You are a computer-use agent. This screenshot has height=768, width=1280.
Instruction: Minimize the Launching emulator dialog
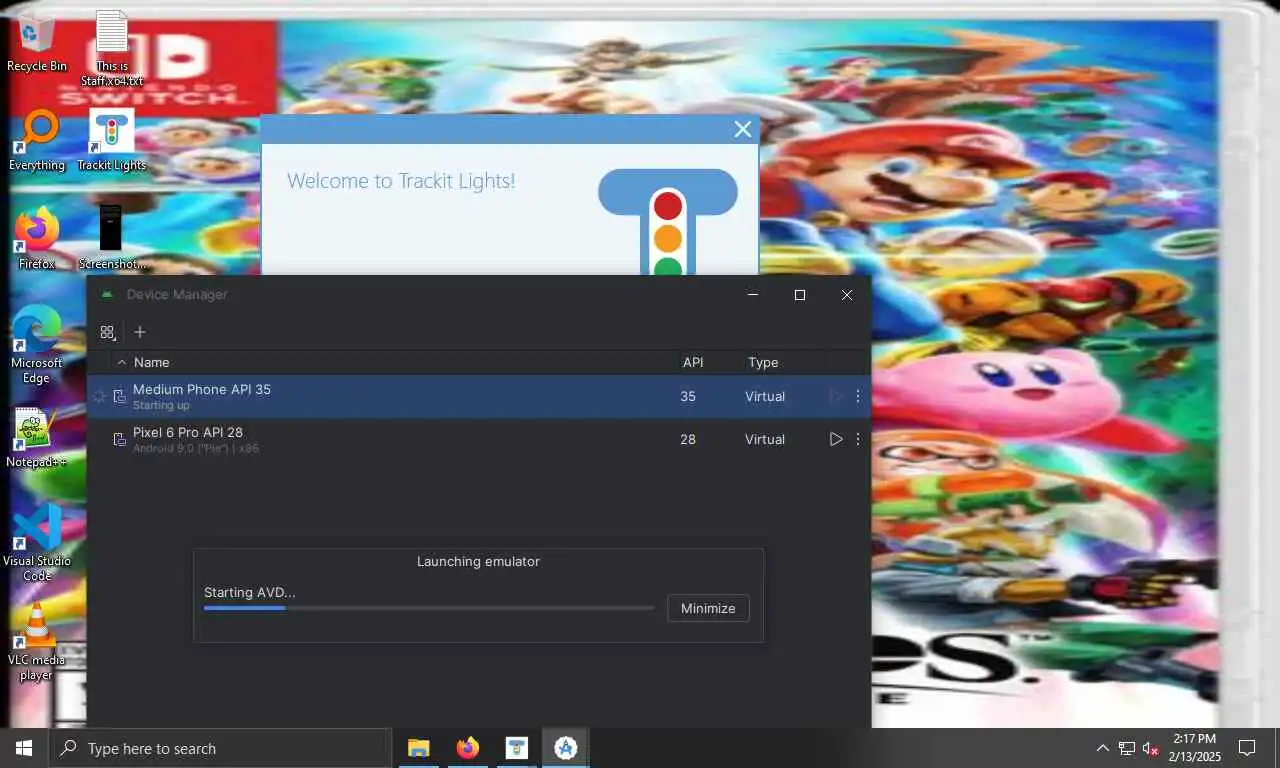[708, 608]
